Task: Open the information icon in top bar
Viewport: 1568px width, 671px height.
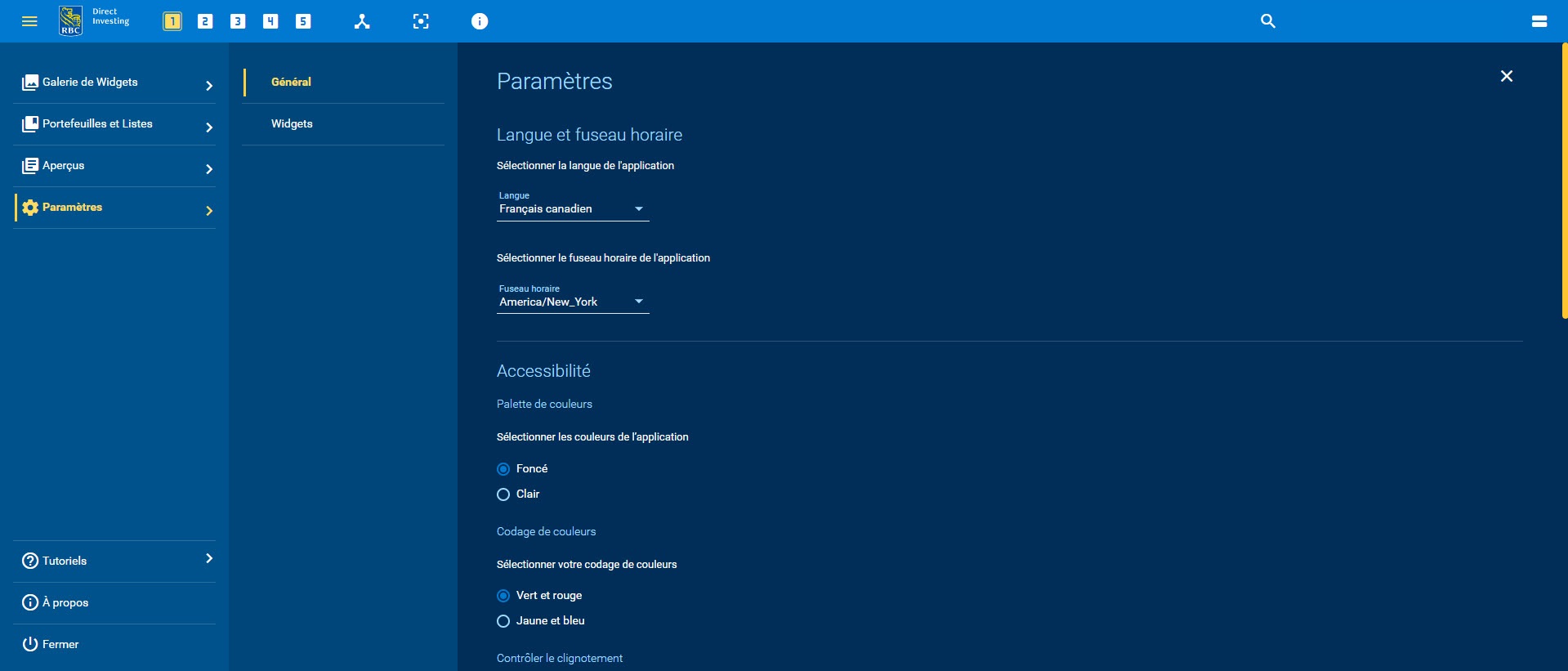Action: tap(480, 21)
